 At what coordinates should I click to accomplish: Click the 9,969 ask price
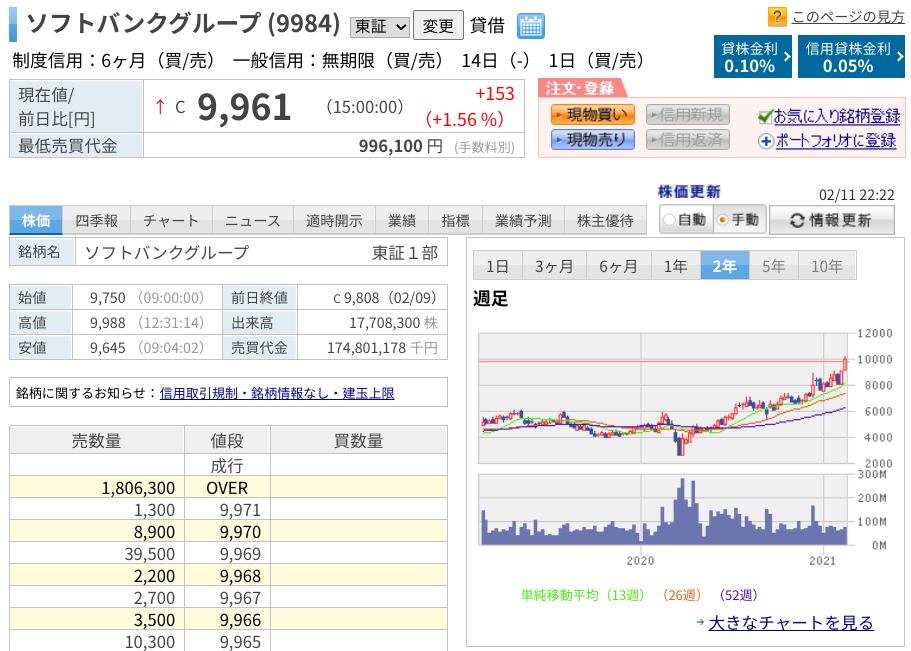point(240,555)
